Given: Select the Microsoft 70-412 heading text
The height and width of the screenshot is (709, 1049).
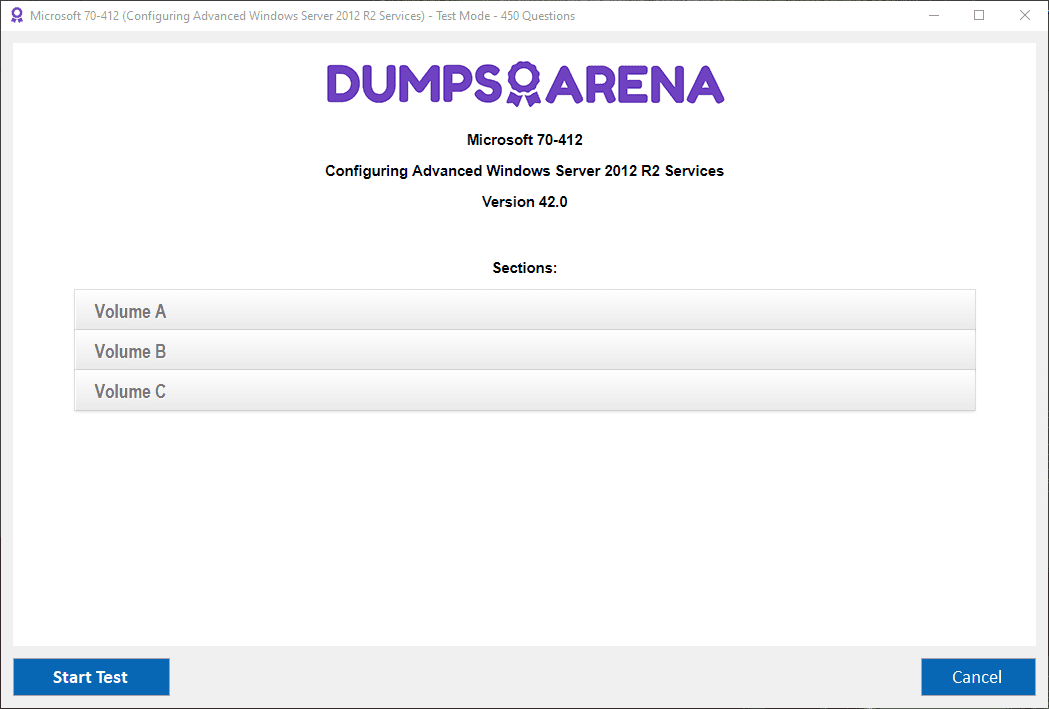Looking at the screenshot, I should coord(524,140).
